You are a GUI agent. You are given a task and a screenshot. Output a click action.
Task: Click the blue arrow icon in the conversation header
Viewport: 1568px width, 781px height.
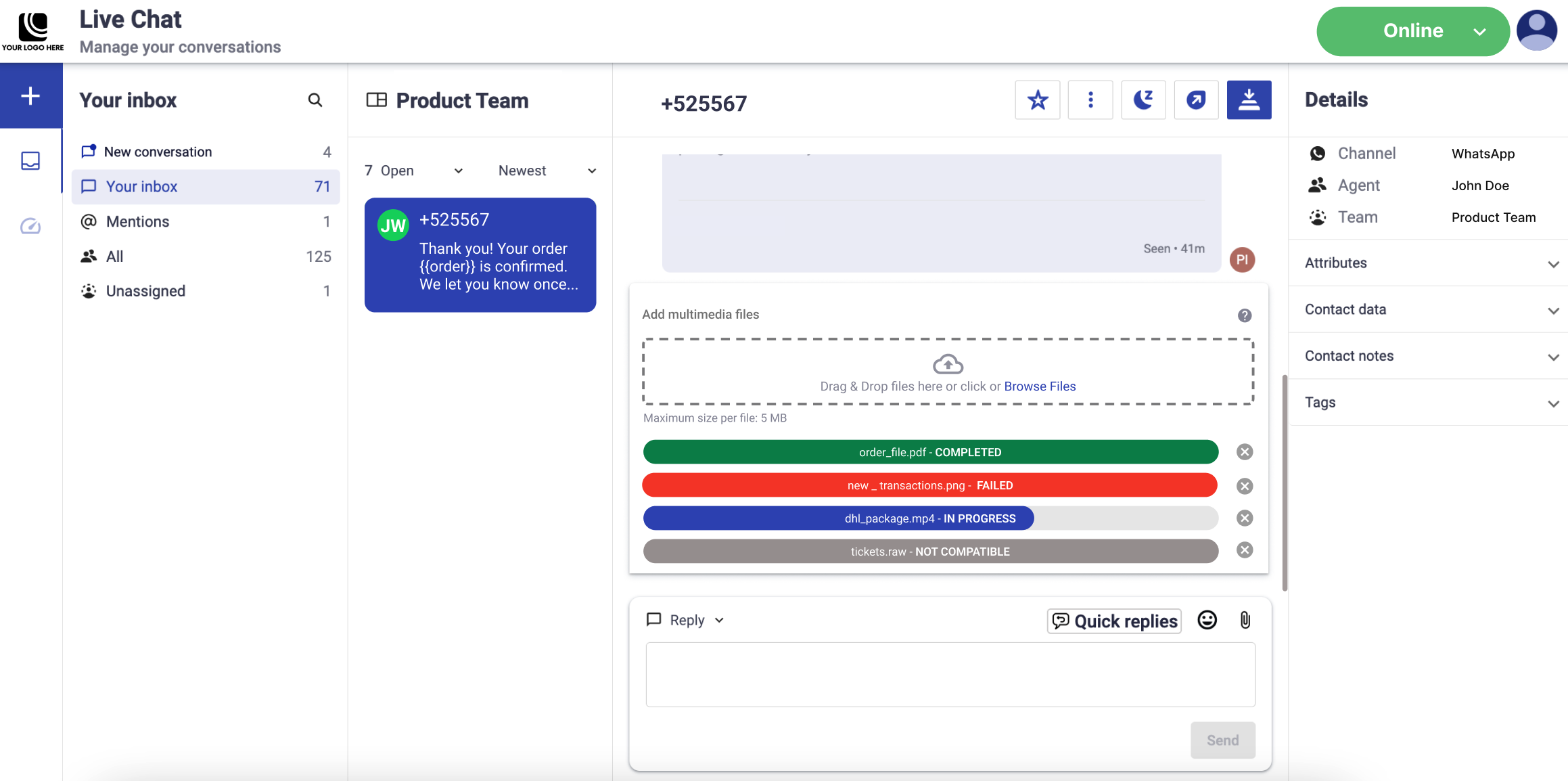pos(1196,100)
